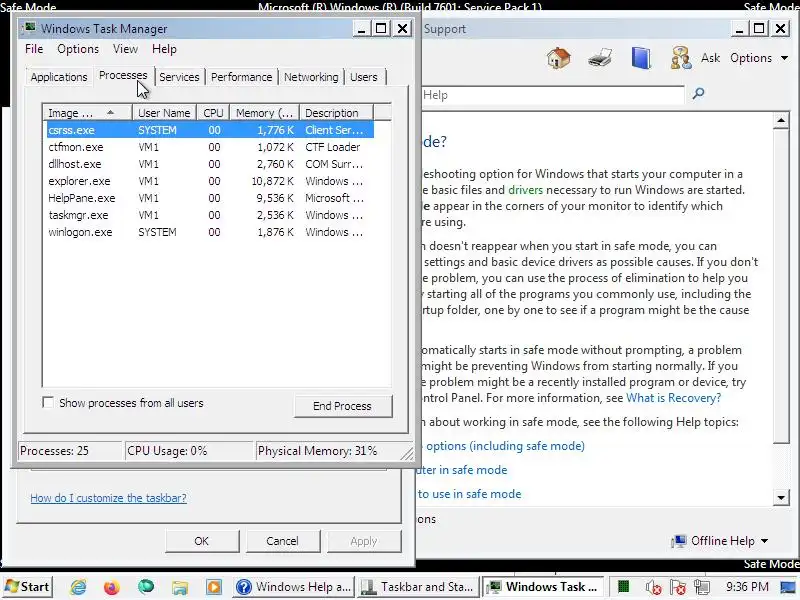The image size is (800, 600).
Task: Click the Ask icon in Help and Support
Action: [681, 58]
